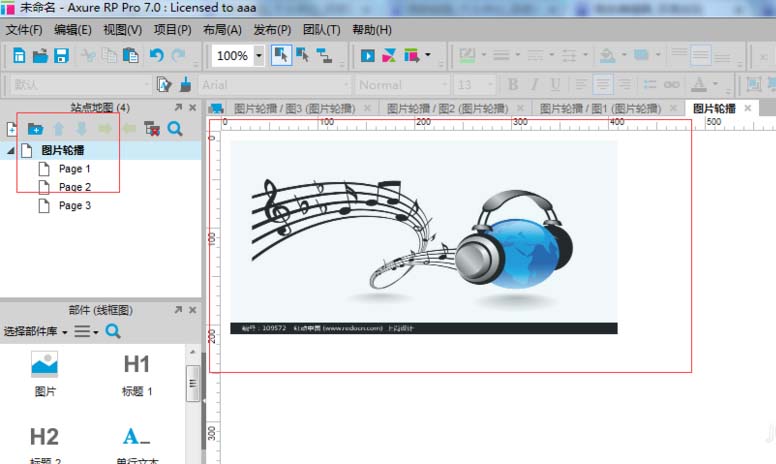
Task: Open the 100% zoom dropdown arrow
Action: [x=259, y=55]
